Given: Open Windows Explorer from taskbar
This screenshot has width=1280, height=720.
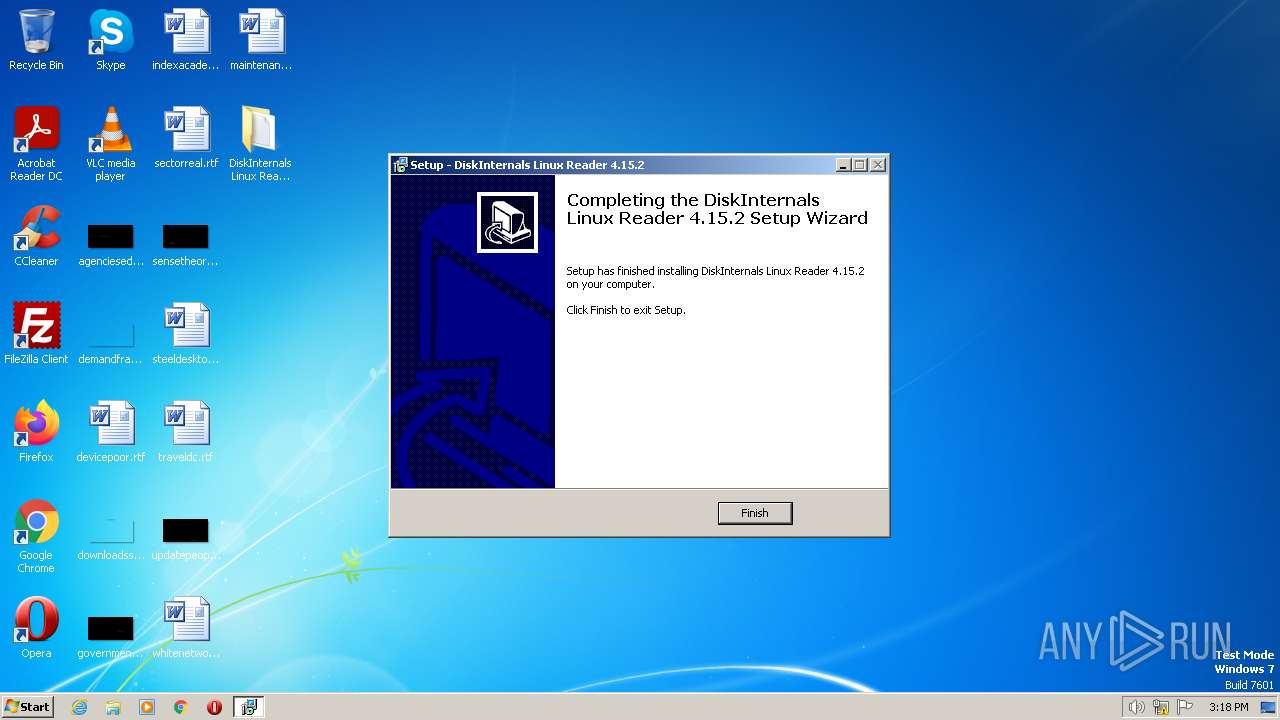Looking at the screenshot, I should pyautogui.click(x=113, y=707).
